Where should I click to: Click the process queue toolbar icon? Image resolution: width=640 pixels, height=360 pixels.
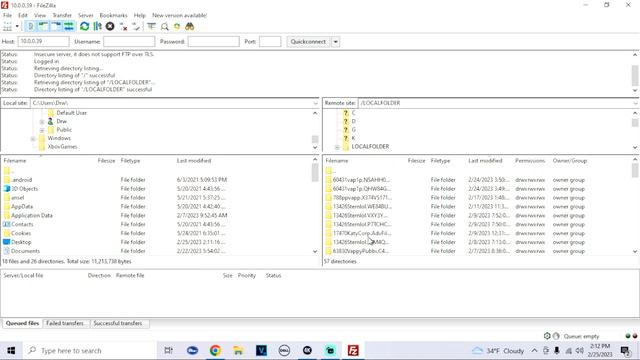[97, 27]
